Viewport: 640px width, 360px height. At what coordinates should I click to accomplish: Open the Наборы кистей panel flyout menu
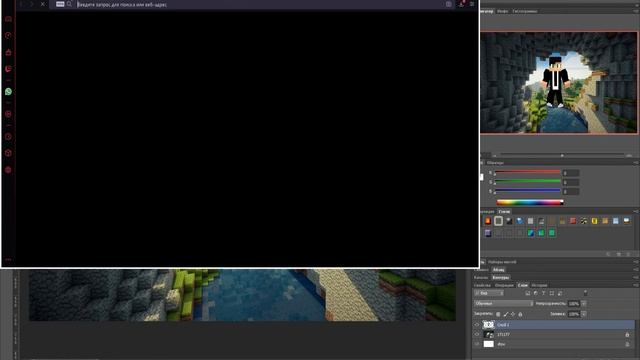point(636,262)
